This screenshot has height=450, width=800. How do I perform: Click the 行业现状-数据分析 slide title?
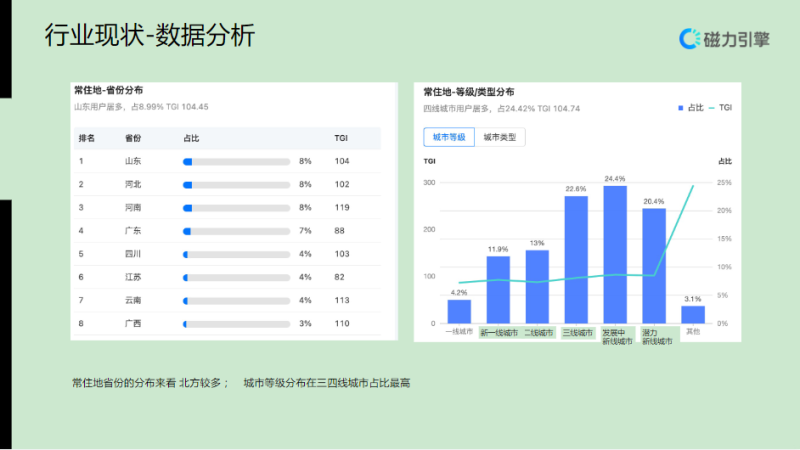click(x=150, y=36)
